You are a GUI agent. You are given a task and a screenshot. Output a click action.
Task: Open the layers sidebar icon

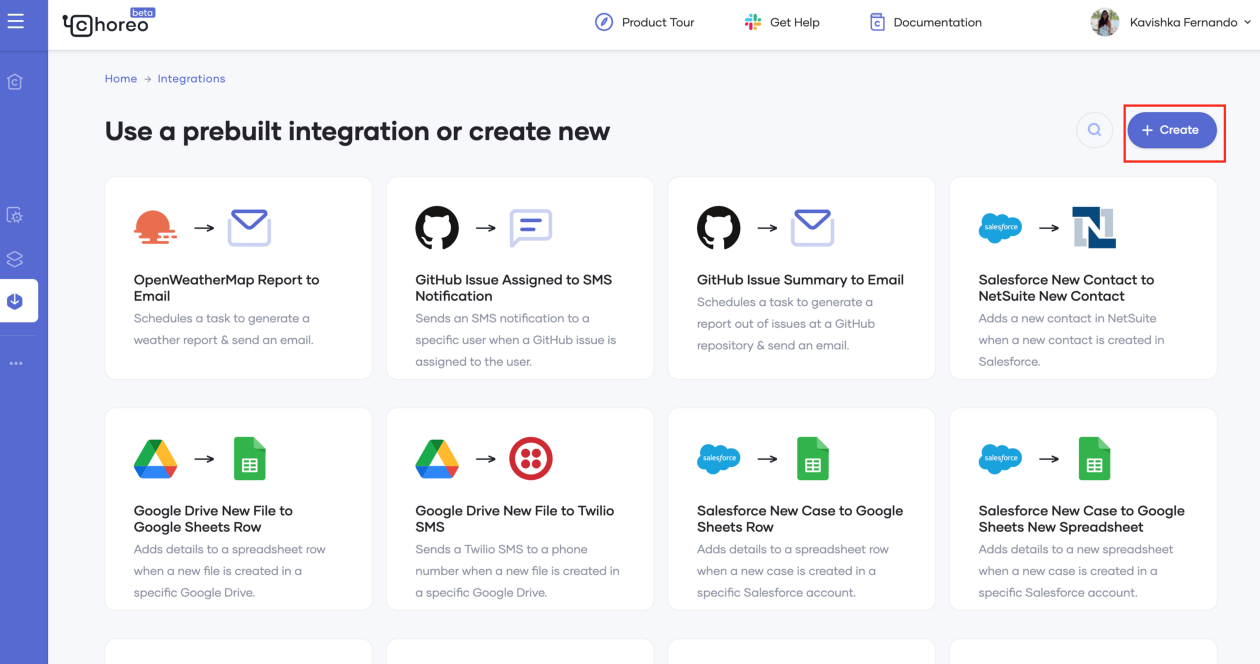coord(15,259)
